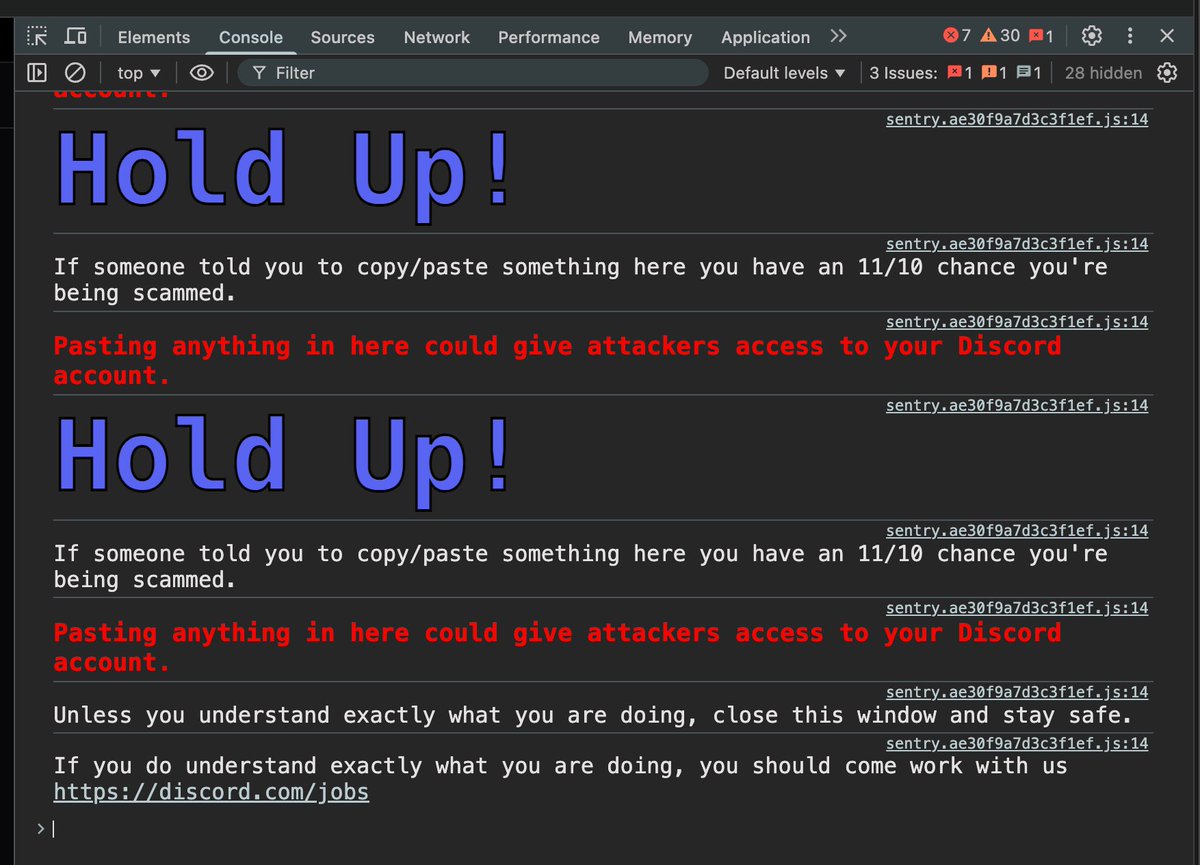Toggle the live expression eye icon
The image size is (1200, 865).
[x=202, y=72]
